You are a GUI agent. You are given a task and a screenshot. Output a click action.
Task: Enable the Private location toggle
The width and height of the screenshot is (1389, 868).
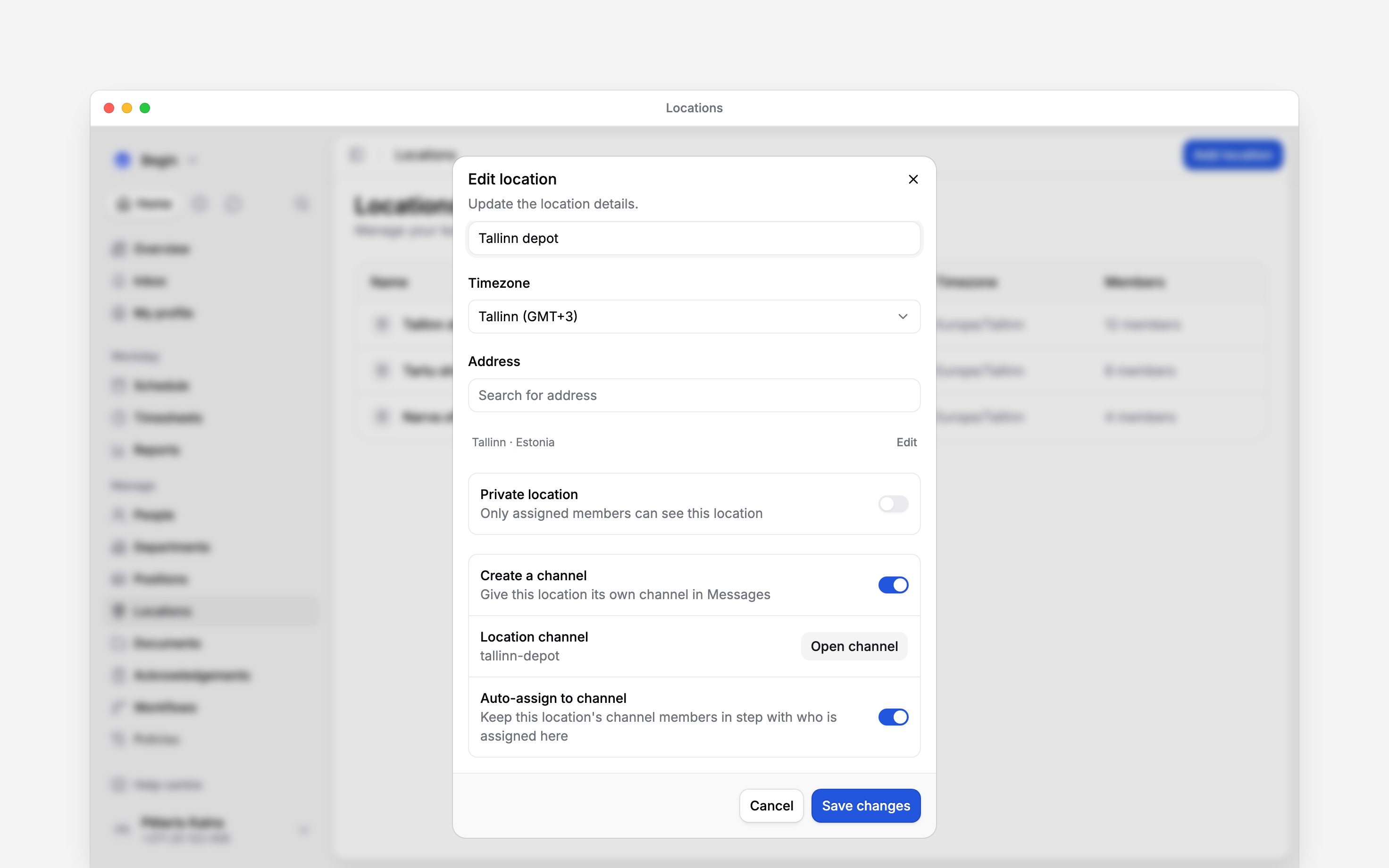pos(893,504)
